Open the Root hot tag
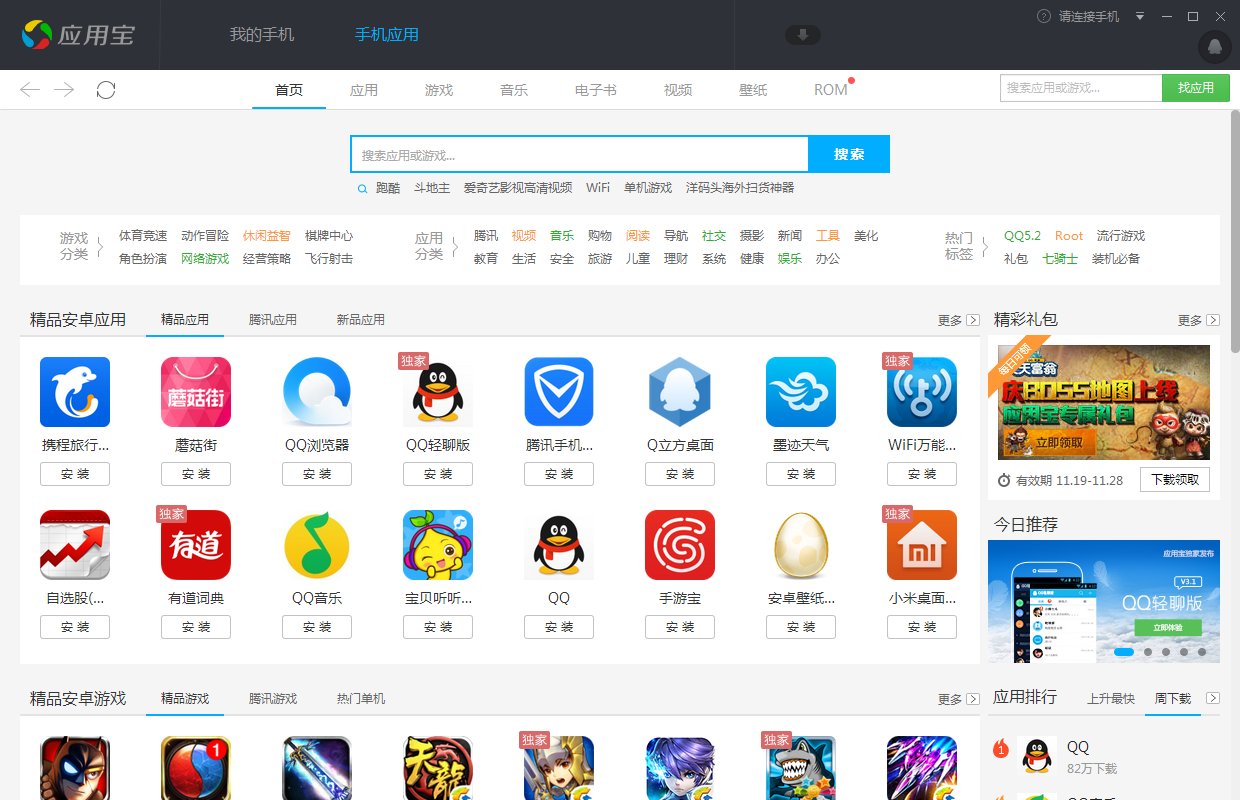This screenshot has width=1240, height=800. [1069, 236]
